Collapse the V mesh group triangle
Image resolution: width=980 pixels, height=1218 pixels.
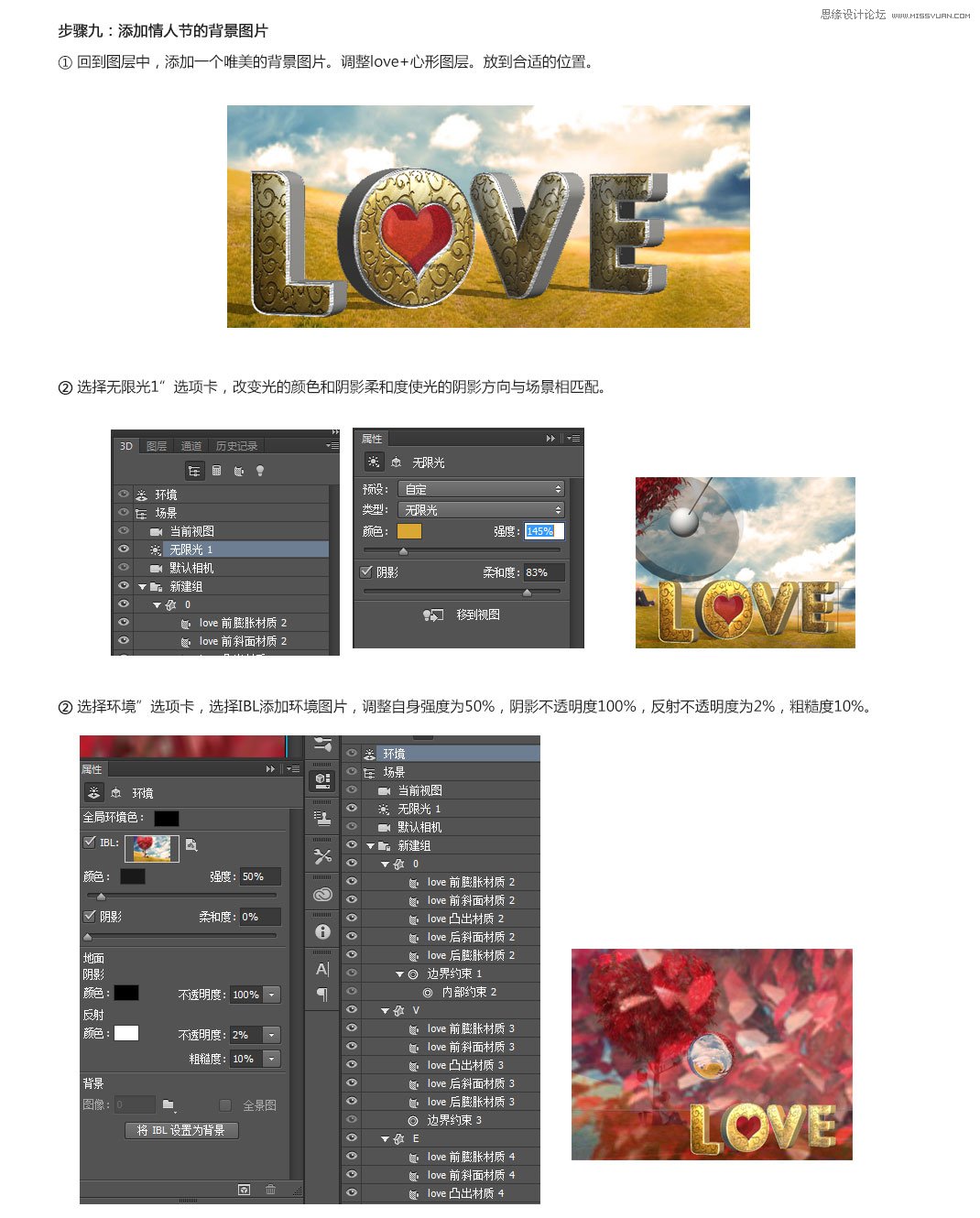click(x=386, y=1011)
